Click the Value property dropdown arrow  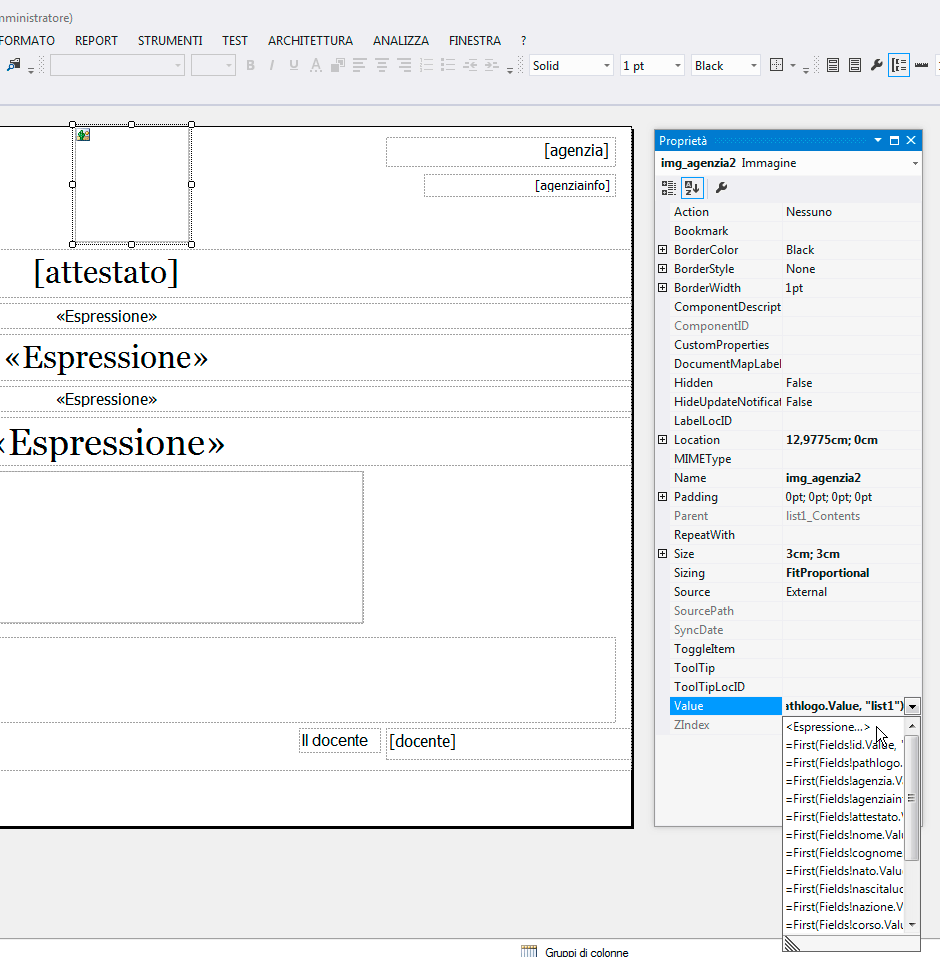[912, 707]
